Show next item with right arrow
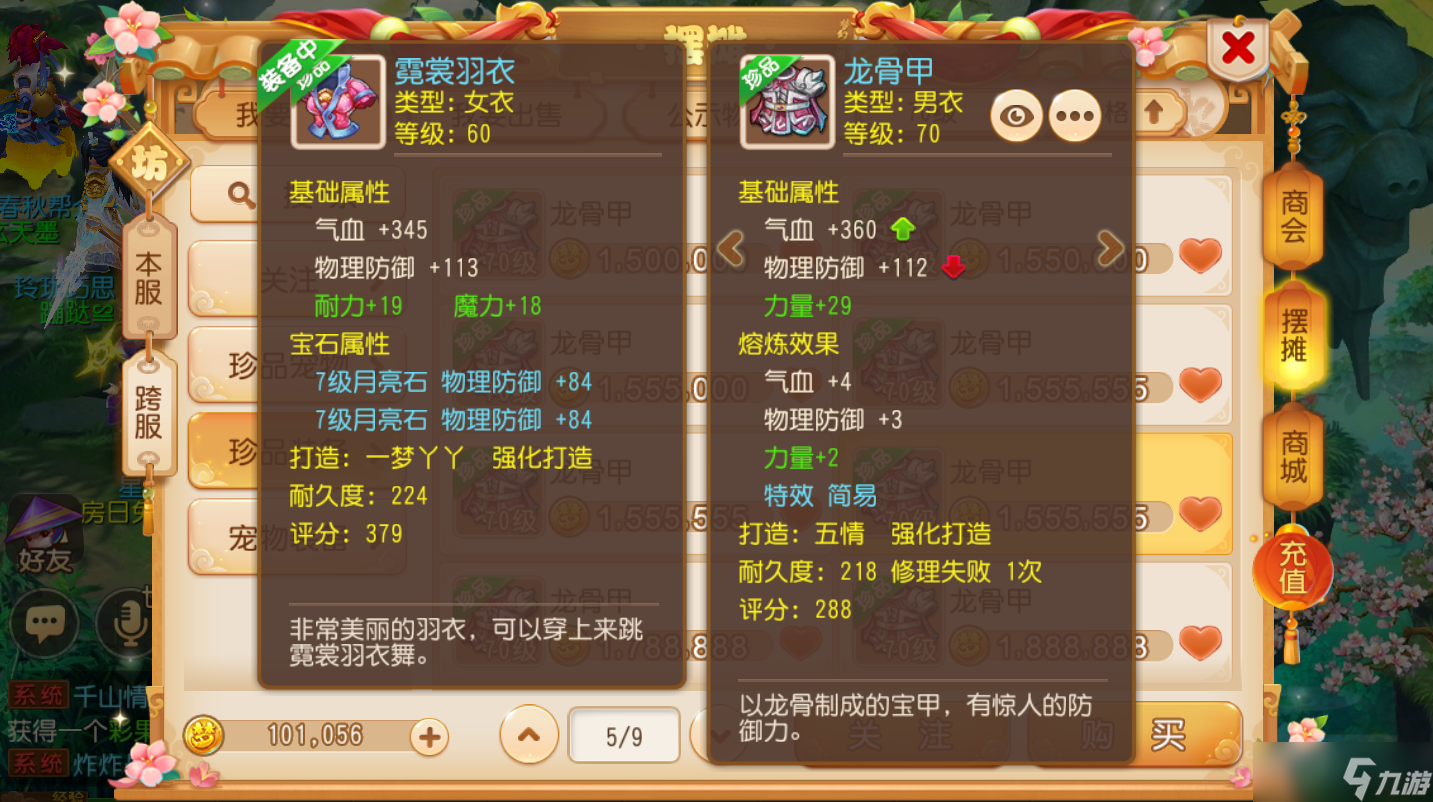Image resolution: width=1433 pixels, height=802 pixels. coord(1110,248)
